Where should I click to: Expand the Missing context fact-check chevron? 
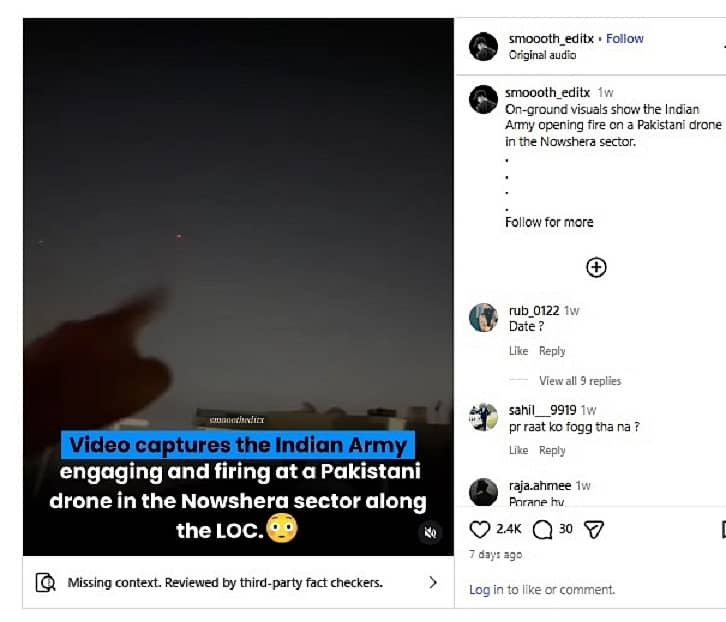433,582
